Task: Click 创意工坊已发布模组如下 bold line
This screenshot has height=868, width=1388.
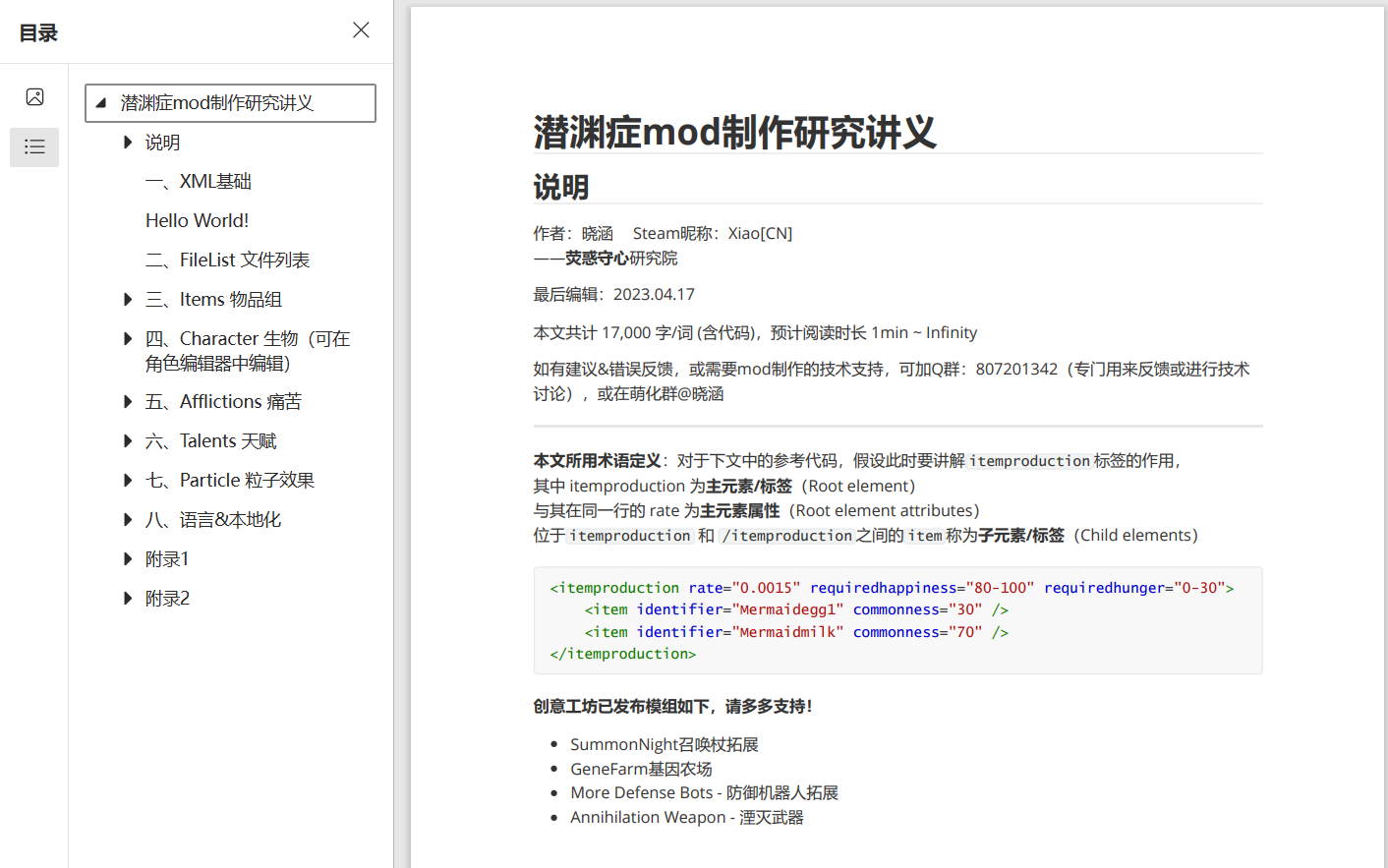Action: (x=673, y=707)
